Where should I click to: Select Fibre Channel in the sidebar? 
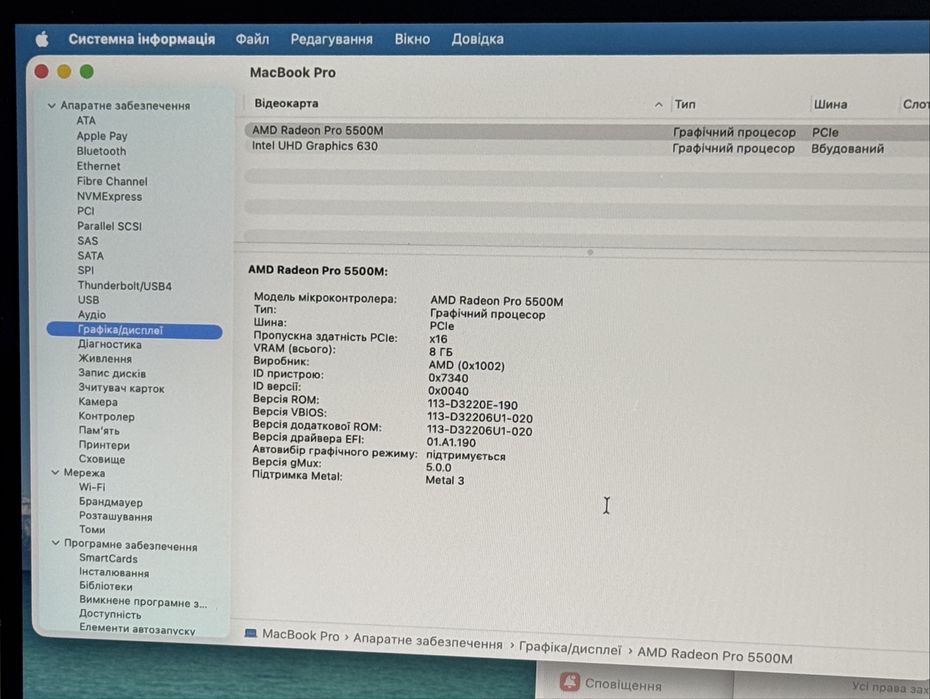tap(112, 181)
